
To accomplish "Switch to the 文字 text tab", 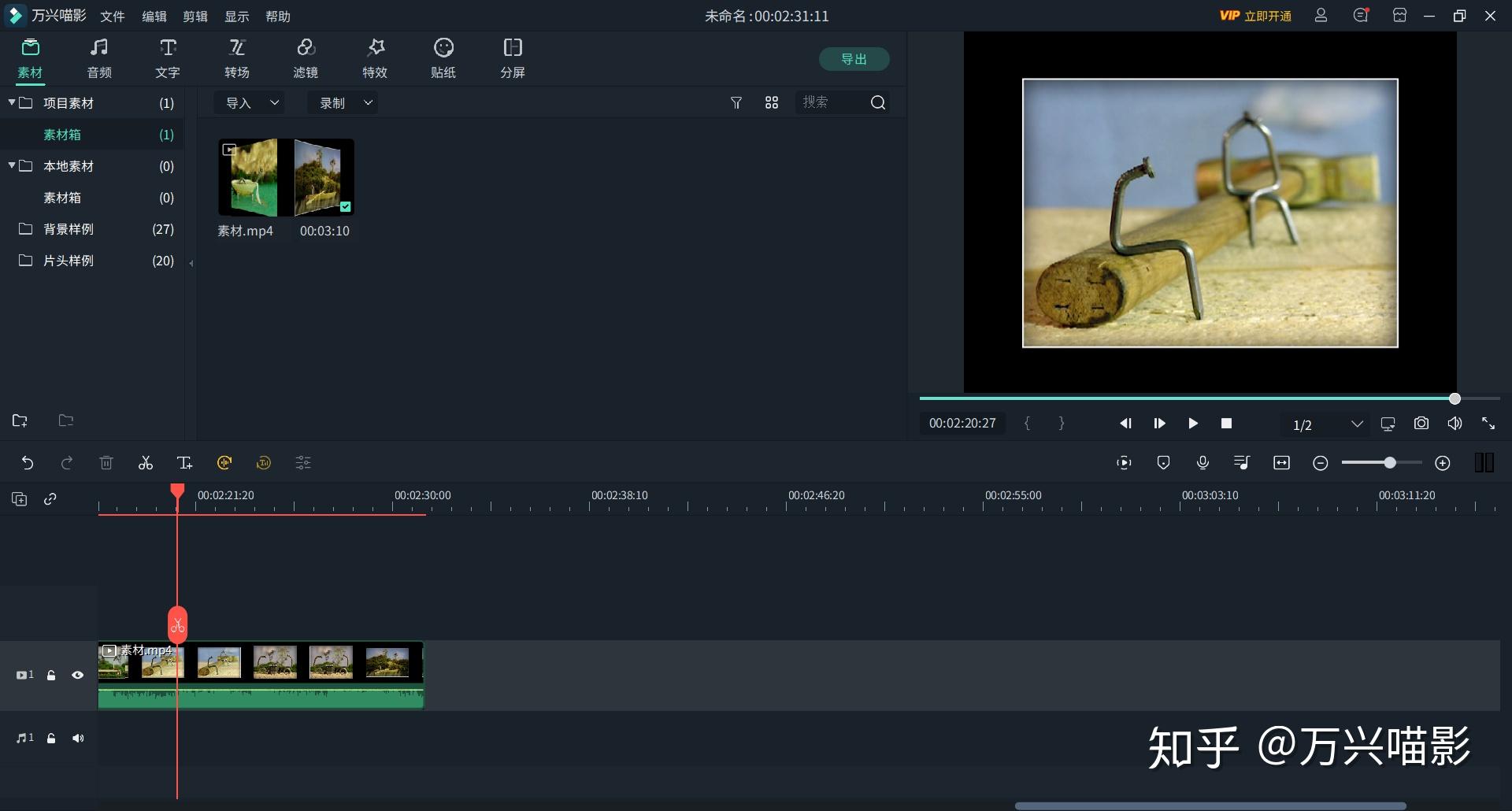I will click(168, 58).
